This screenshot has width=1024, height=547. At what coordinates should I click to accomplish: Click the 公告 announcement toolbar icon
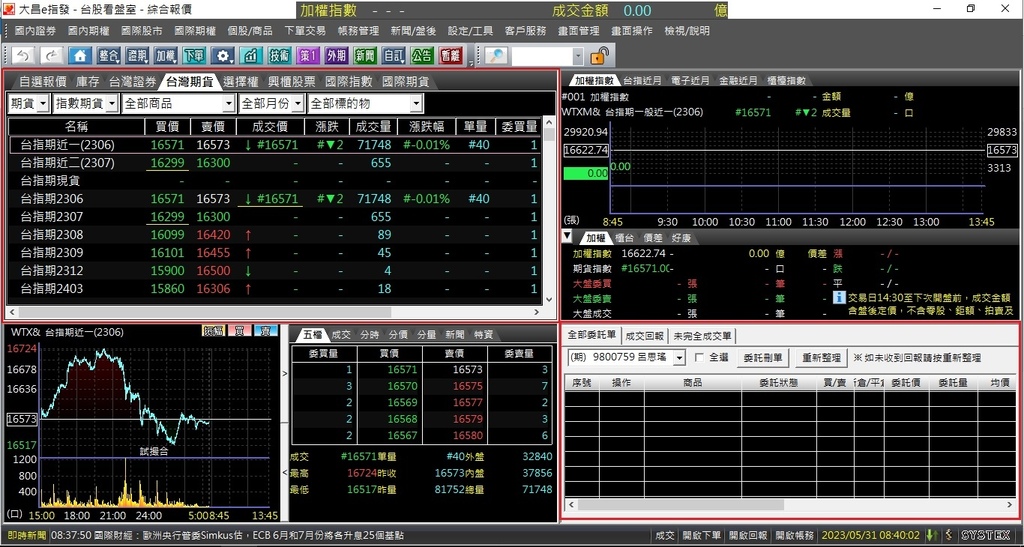[x=422, y=55]
